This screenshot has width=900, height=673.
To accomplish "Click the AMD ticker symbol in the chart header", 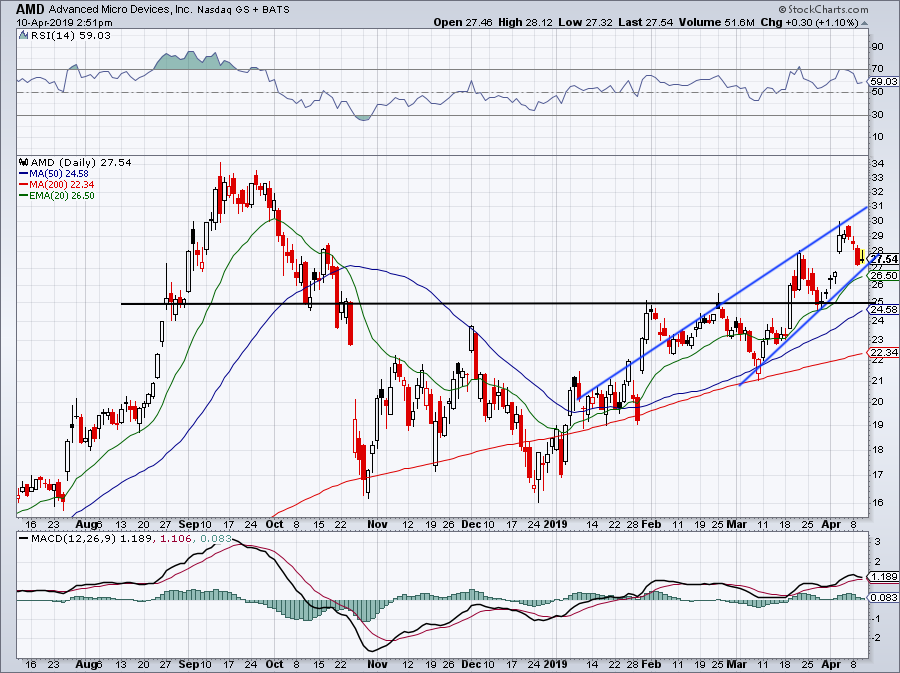I will tap(30, 9).
